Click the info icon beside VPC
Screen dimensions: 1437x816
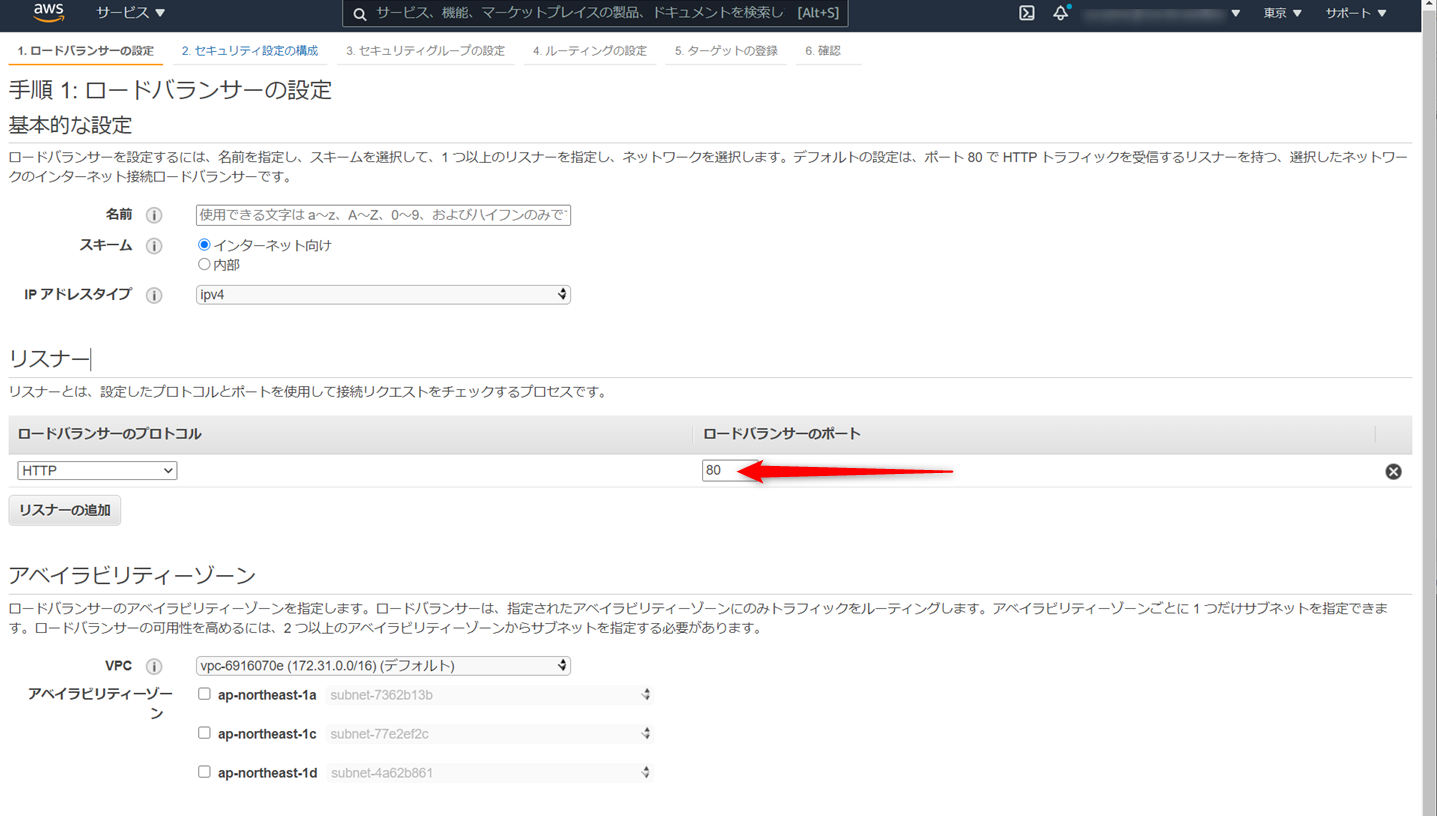(x=154, y=666)
